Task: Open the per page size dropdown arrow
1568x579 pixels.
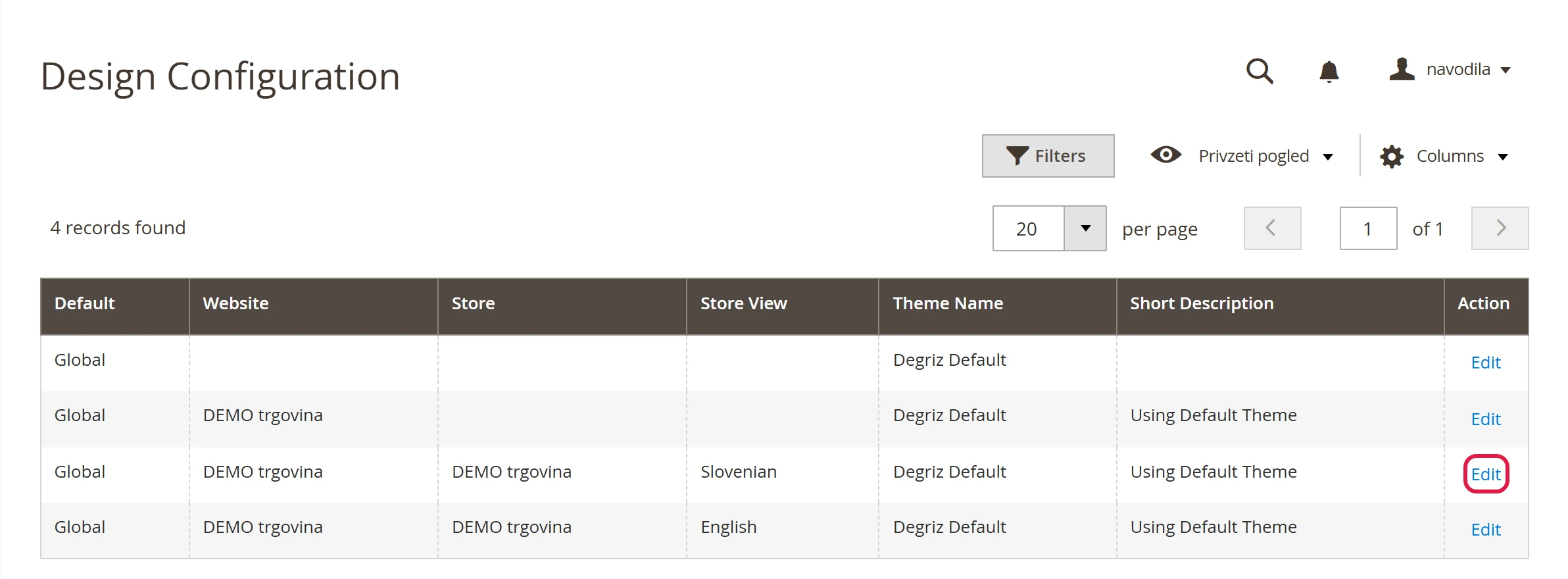Action: pyautogui.click(x=1085, y=228)
